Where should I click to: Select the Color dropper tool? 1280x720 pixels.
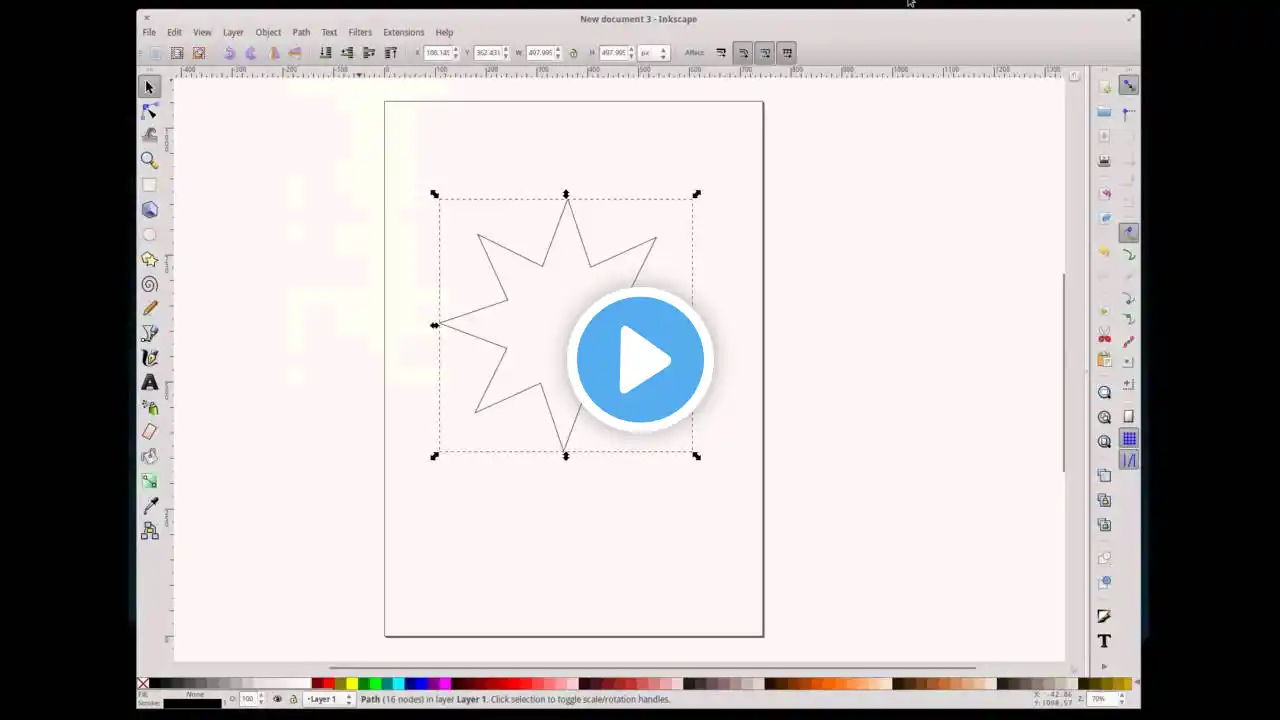pyautogui.click(x=149, y=506)
